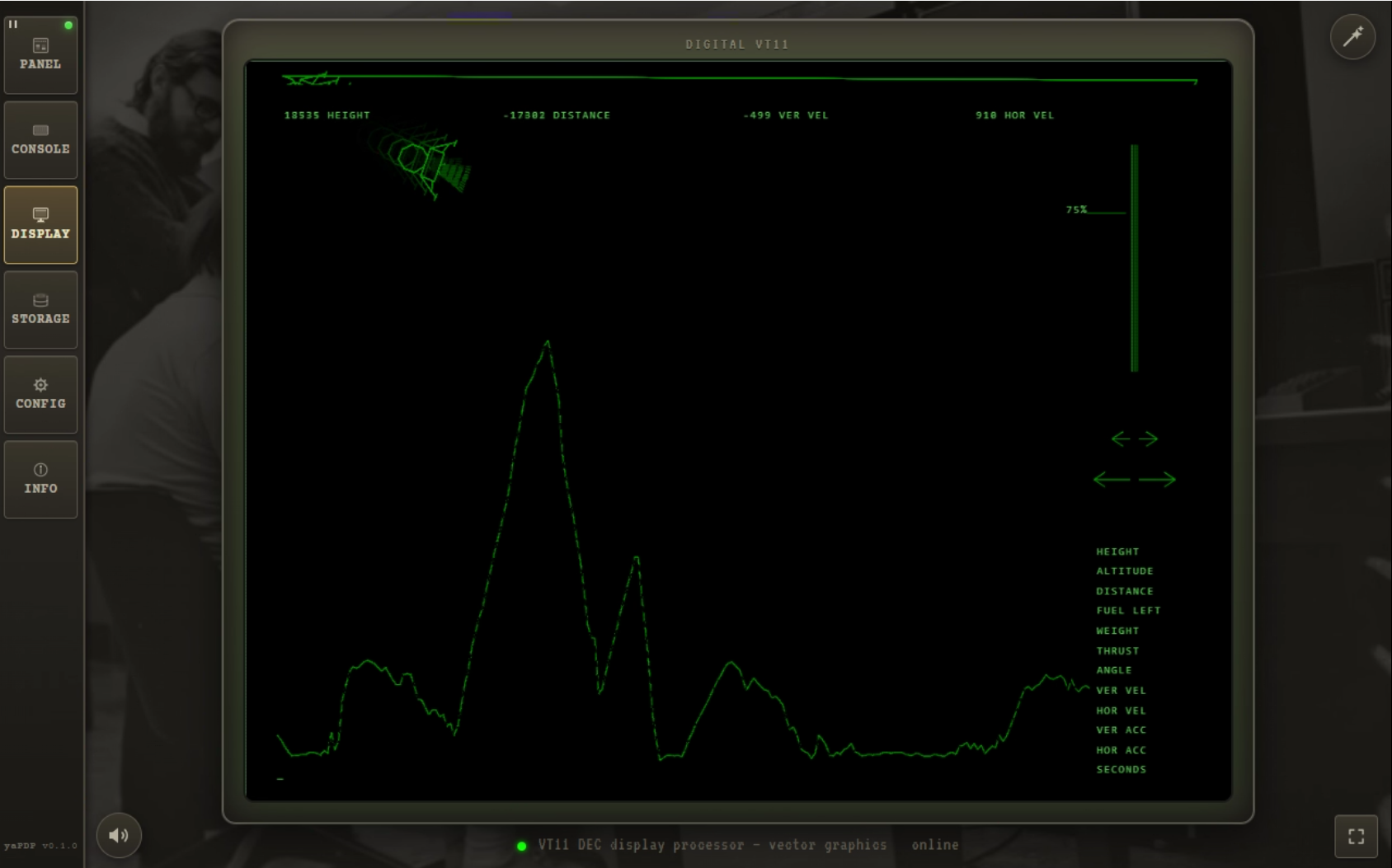The width and height of the screenshot is (1392, 868).
Task: Click the DIGITAL VT11 monitor title
Action: tap(737, 45)
